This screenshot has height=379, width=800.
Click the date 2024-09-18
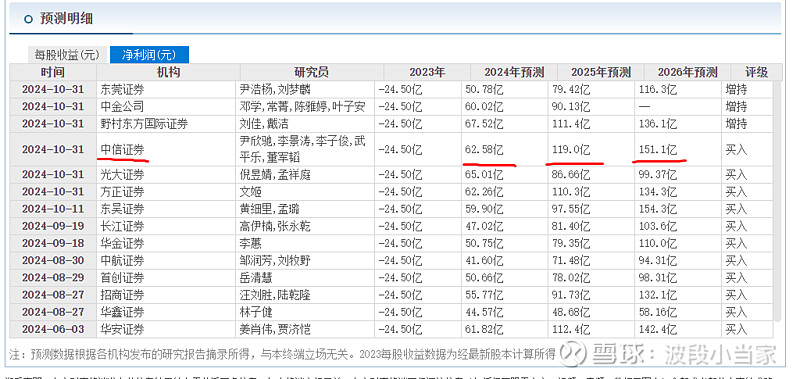53,243
